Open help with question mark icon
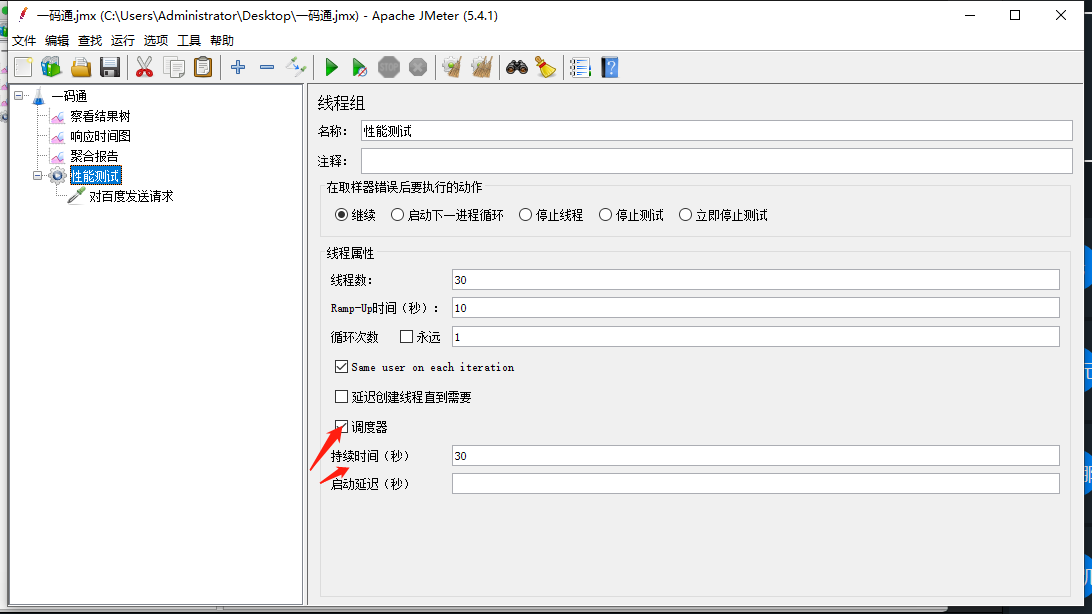Screen dimensions: 1092x614 [x=610, y=68]
